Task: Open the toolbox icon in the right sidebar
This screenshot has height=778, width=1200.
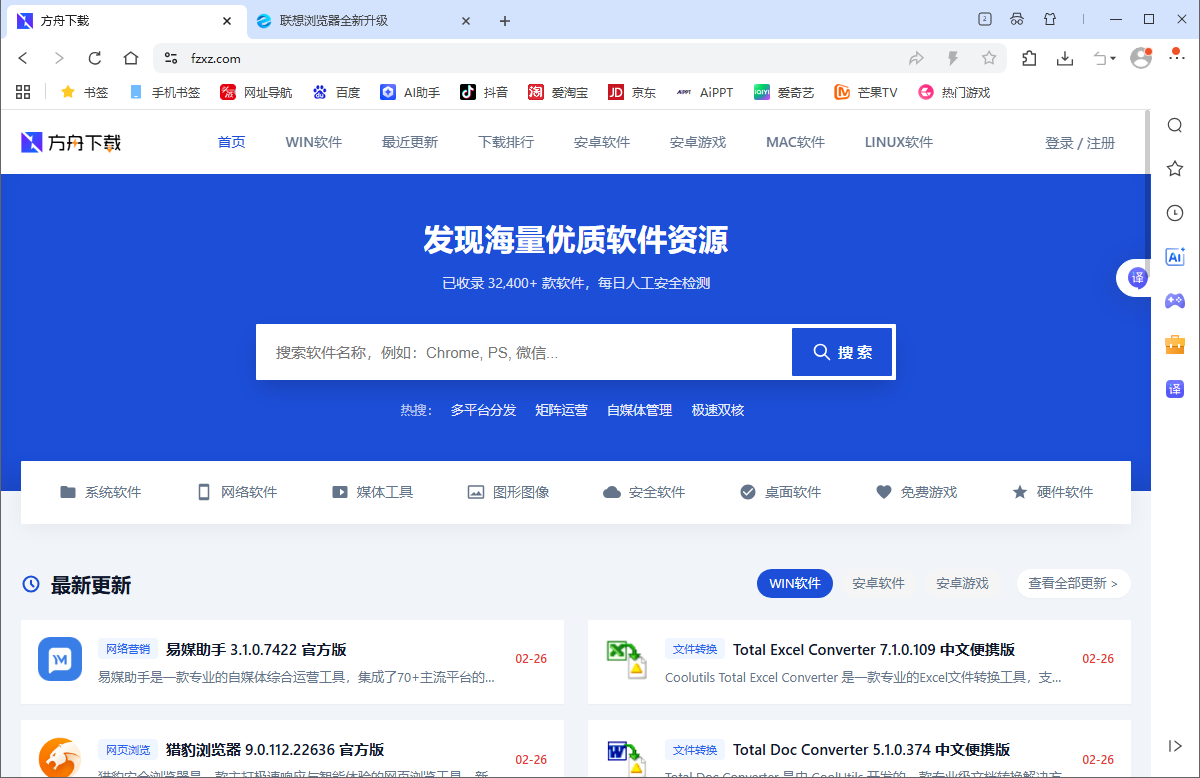Action: [1174, 345]
